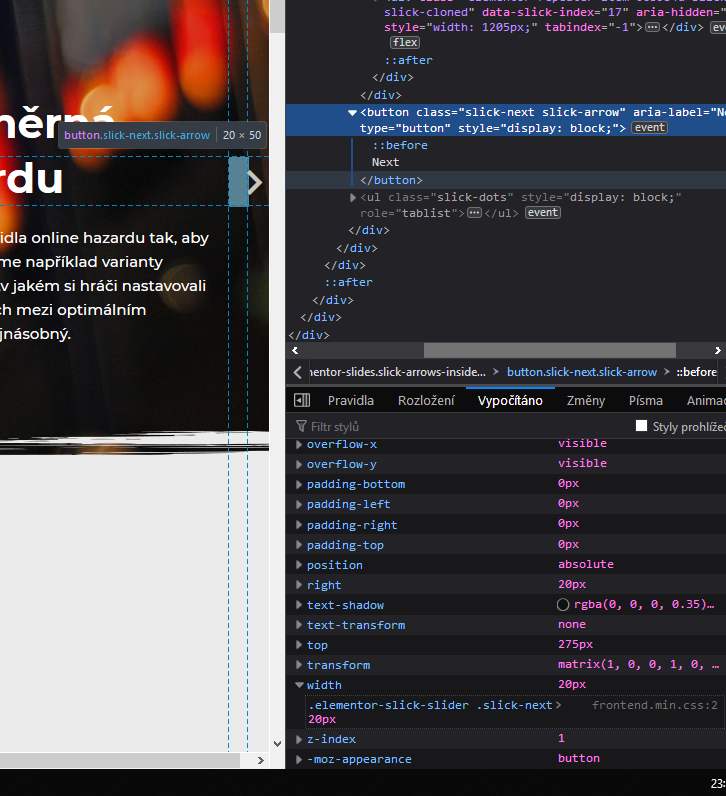Expand the position property
The height and width of the screenshot is (796, 726).
click(299, 565)
